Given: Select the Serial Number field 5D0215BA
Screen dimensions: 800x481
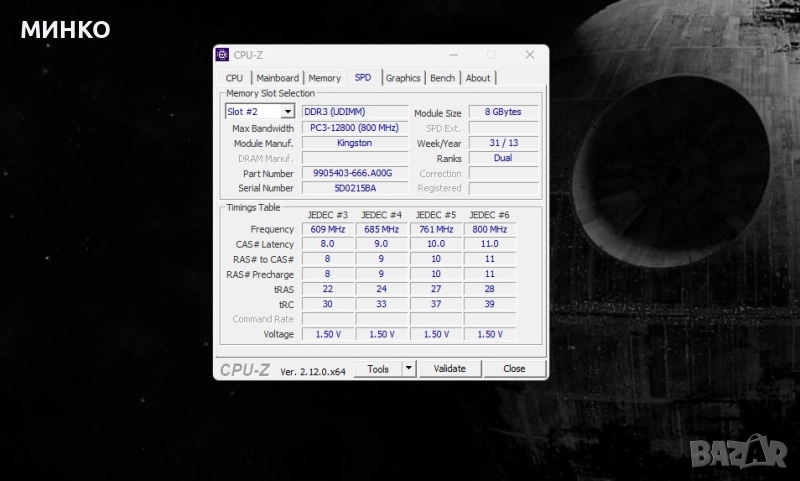Looking at the screenshot, I should point(354,188).
